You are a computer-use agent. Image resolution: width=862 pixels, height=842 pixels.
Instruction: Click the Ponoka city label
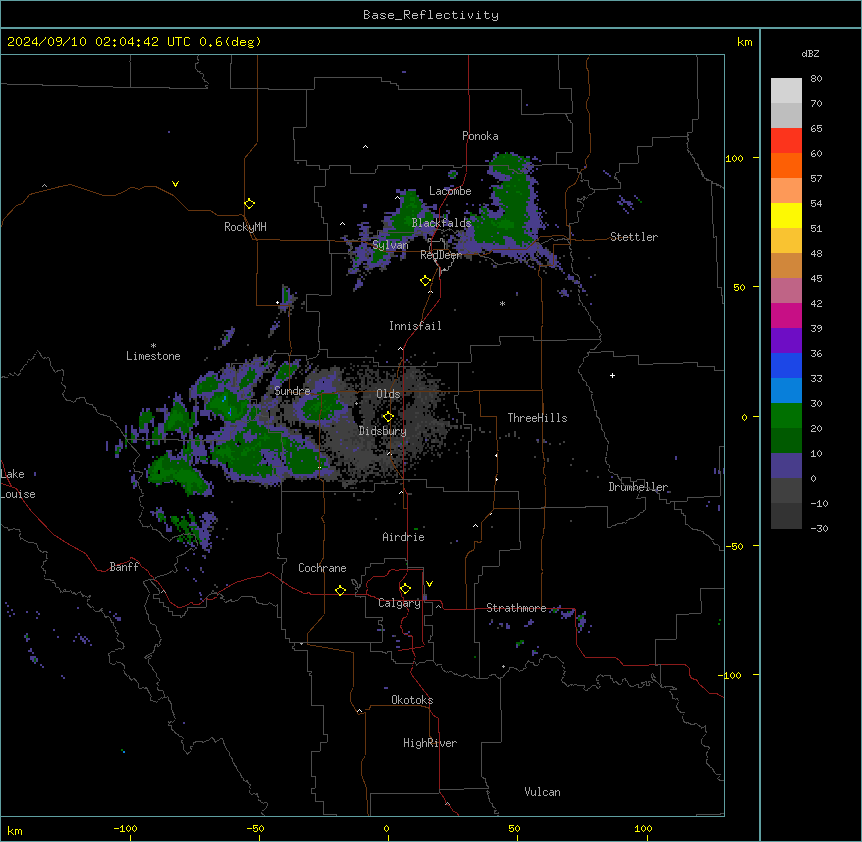tap(480, 136)
